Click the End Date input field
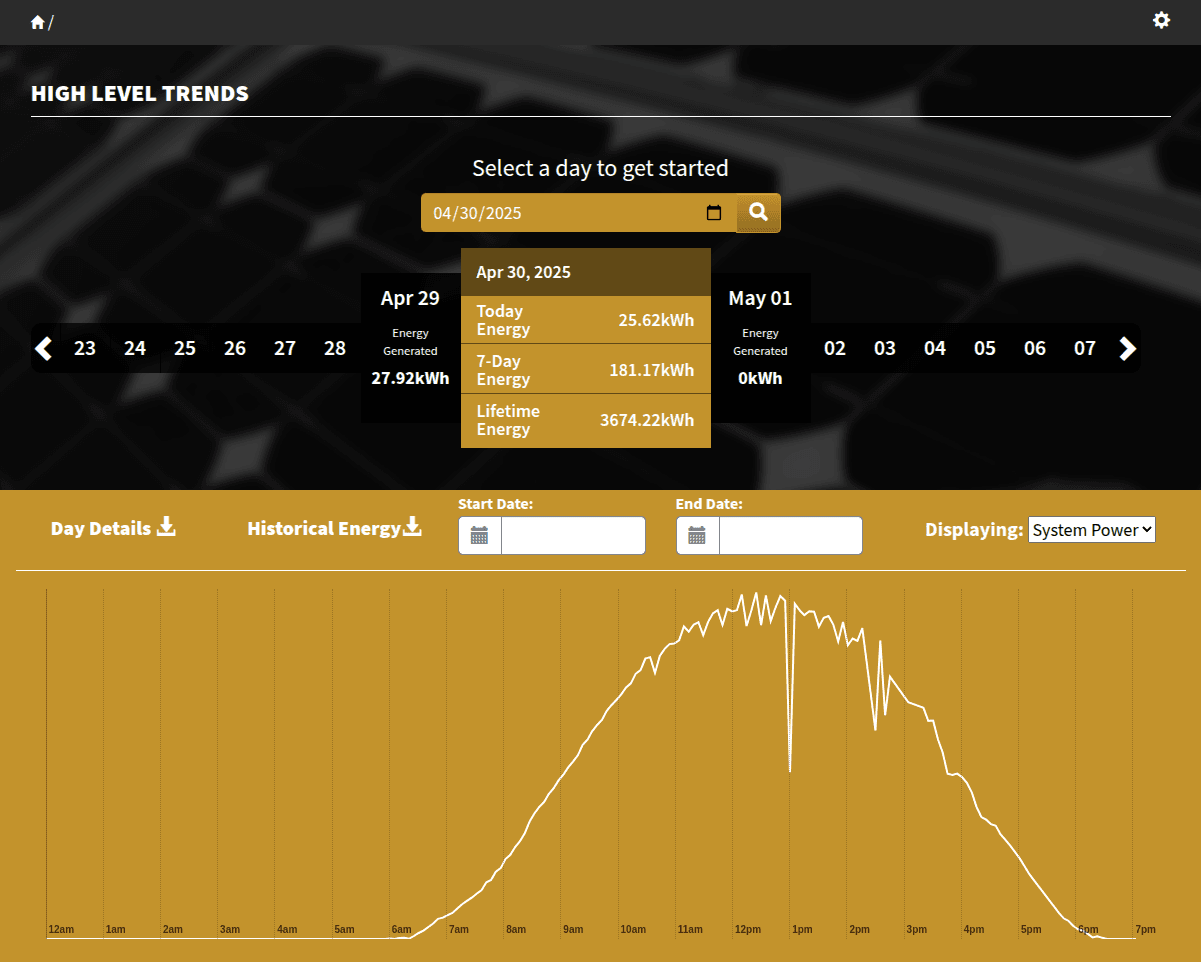Image resolution: width=1201 pixels, height=962 pixels. click(x=790, y=536)
